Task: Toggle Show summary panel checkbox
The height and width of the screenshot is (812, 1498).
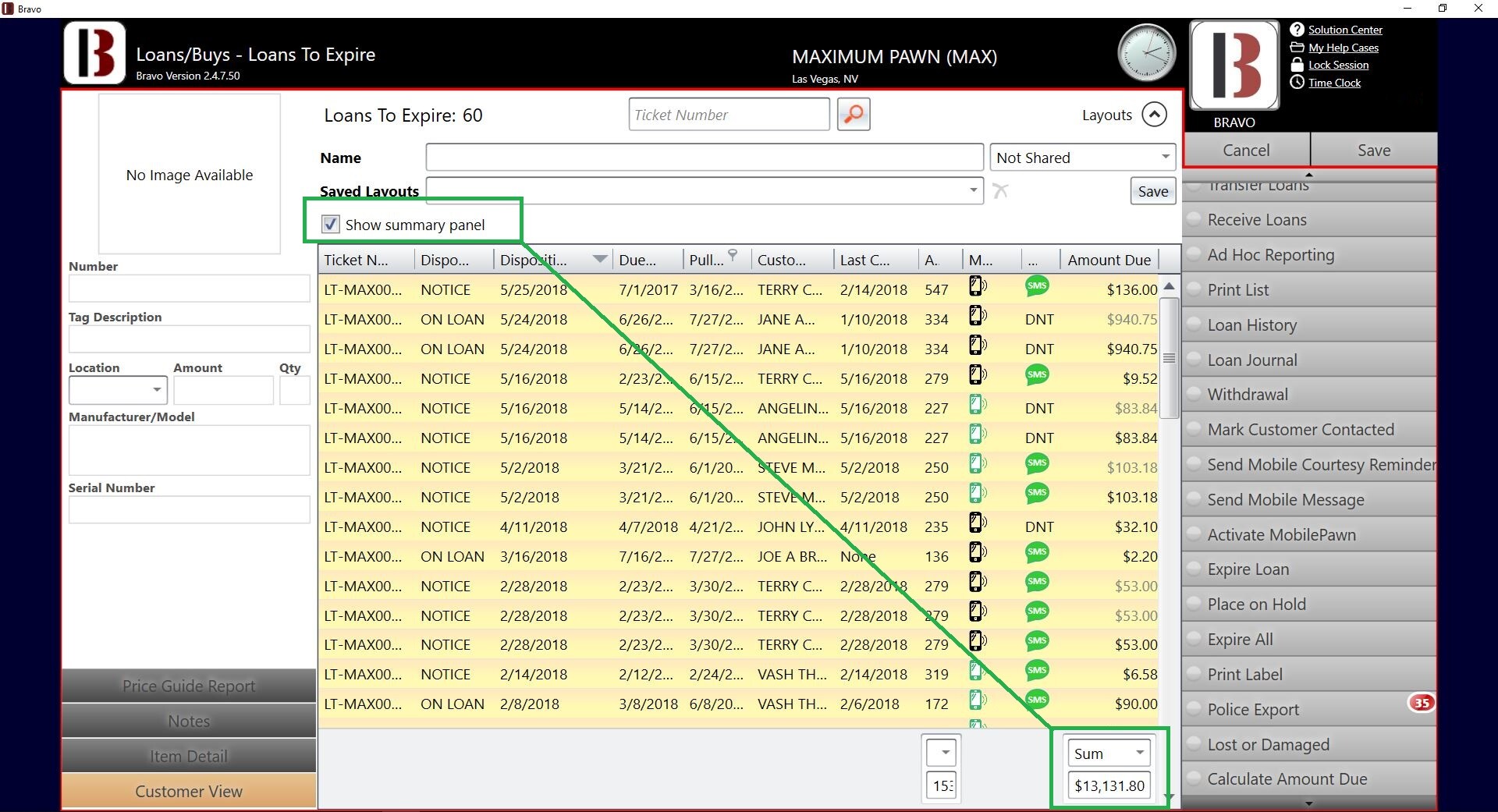Action: tap(331, 225)
